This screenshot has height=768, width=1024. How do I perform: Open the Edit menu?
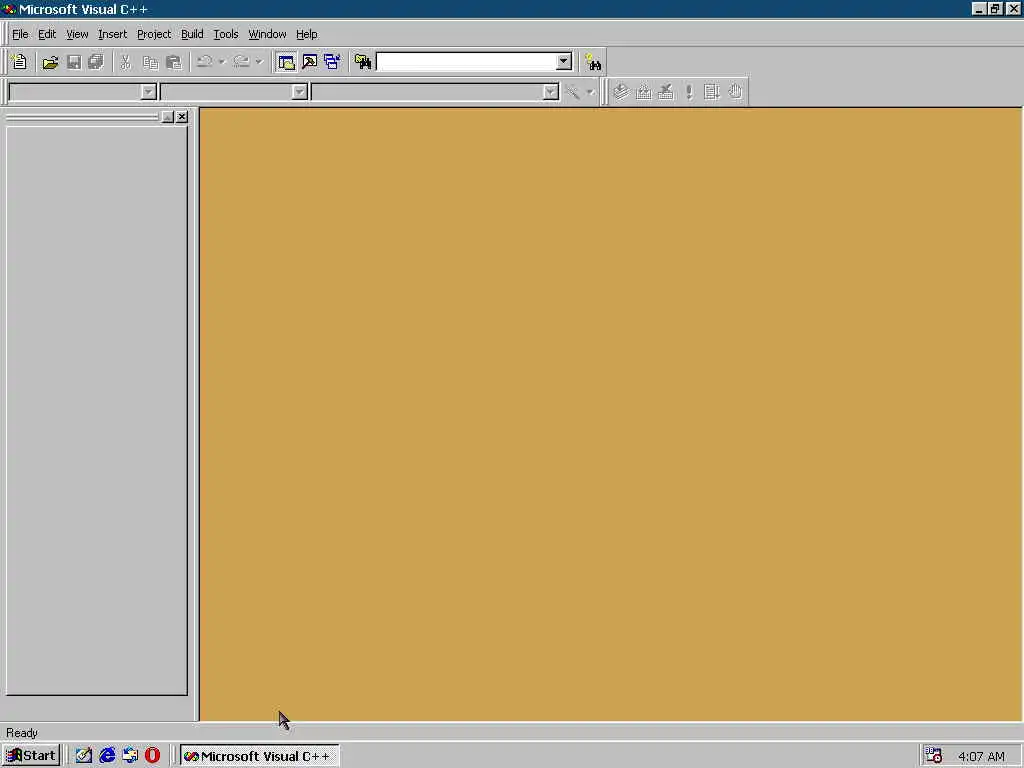[47, 35]
